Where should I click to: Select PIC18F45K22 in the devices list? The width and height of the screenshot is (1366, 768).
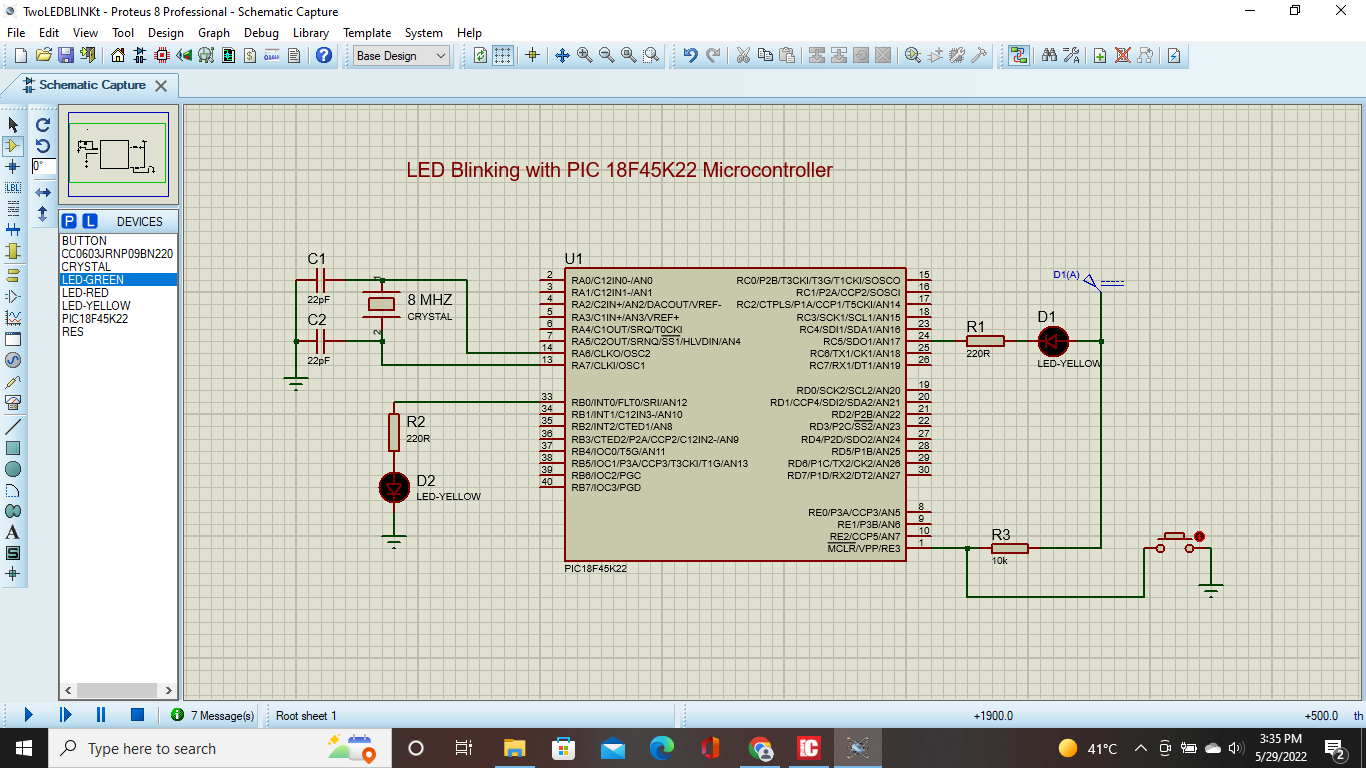[x=118, y=319]
